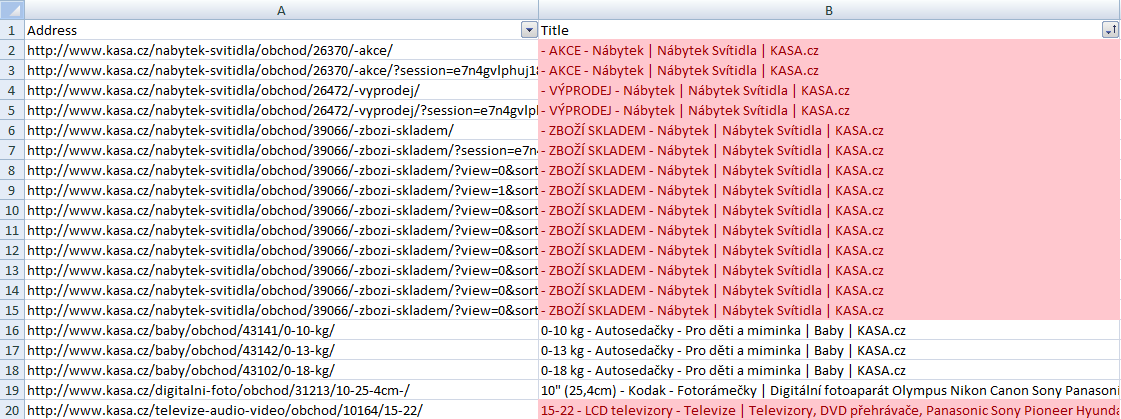Select row 4 VÝPRODEJ - Nábytek title cell
This screenshot has height=419, width=1121.
[x=829, y=90]
